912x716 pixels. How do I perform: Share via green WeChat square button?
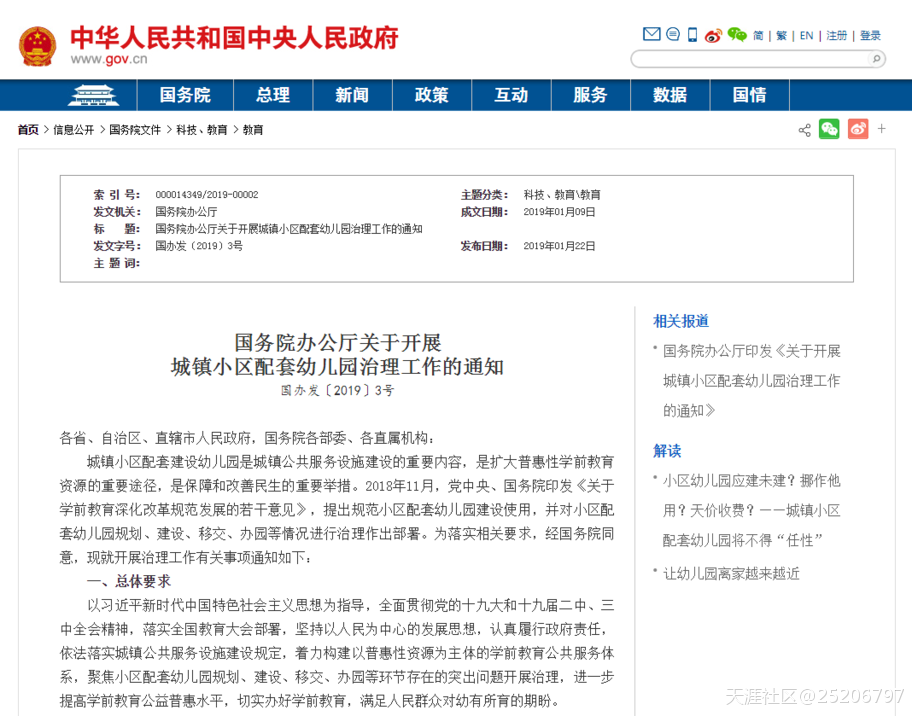829,129
